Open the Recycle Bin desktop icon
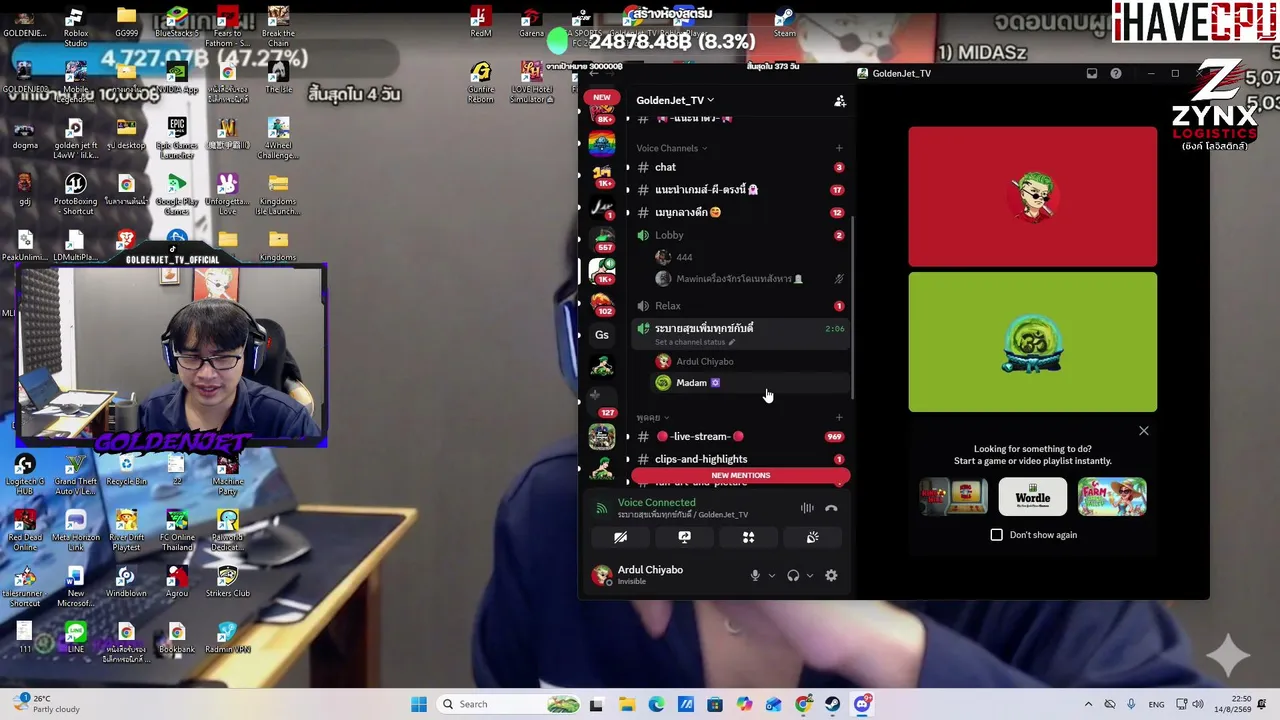The width and height of the screenshot is (1280, 720). [126, 470]
